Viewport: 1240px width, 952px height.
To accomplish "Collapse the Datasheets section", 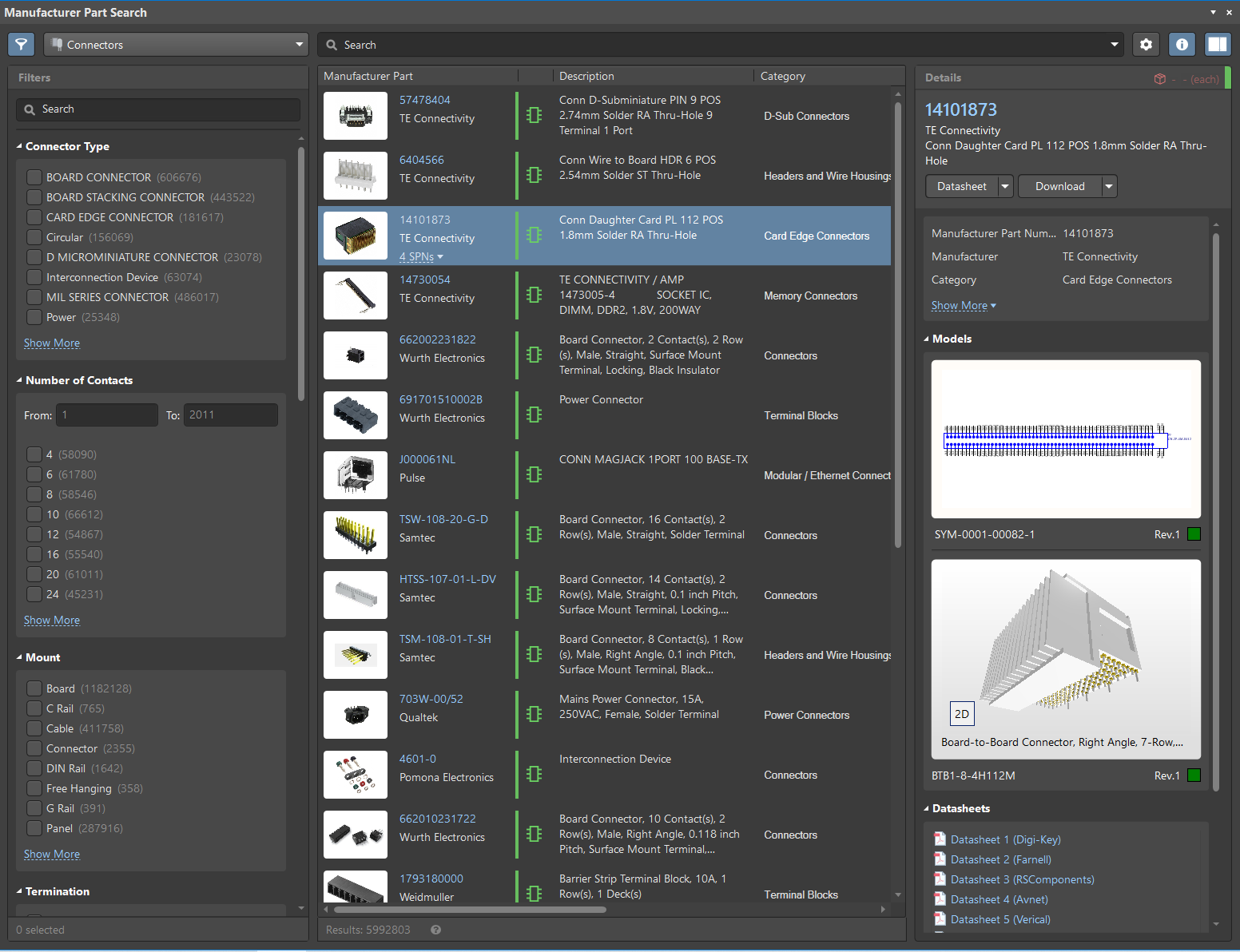I will 926,808.
